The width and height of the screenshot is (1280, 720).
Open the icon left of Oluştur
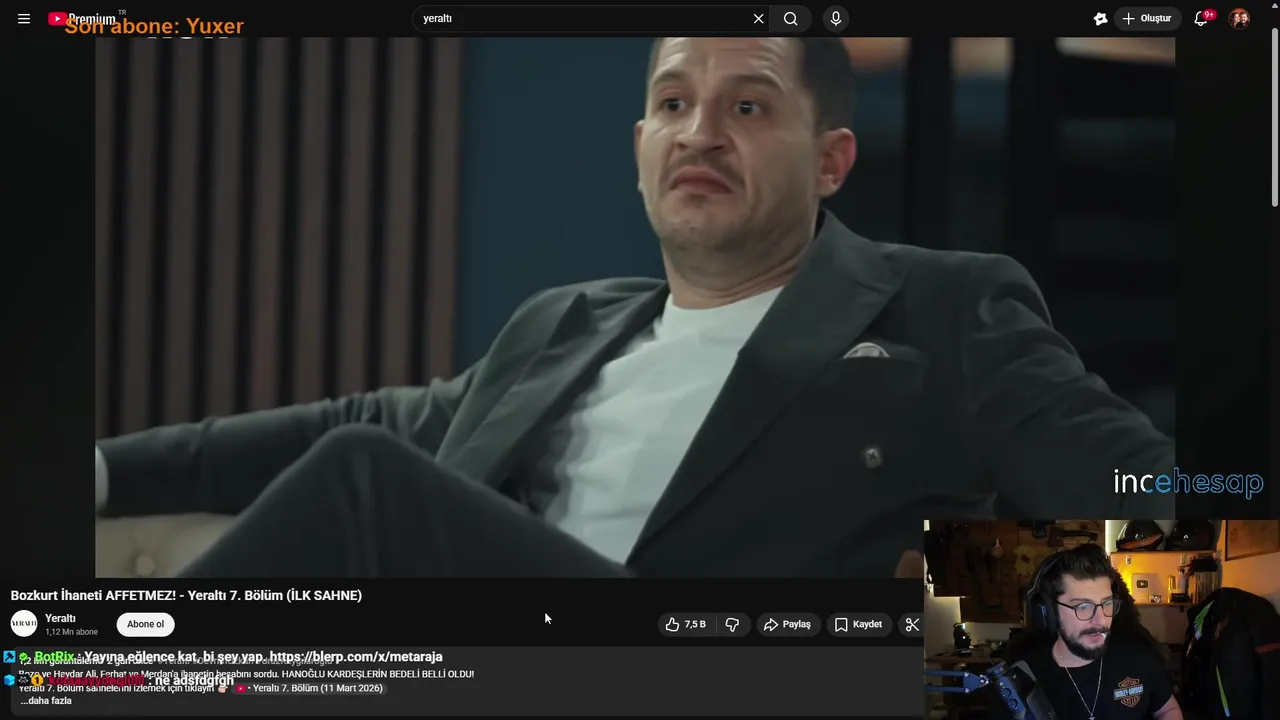click(1100, 18)
